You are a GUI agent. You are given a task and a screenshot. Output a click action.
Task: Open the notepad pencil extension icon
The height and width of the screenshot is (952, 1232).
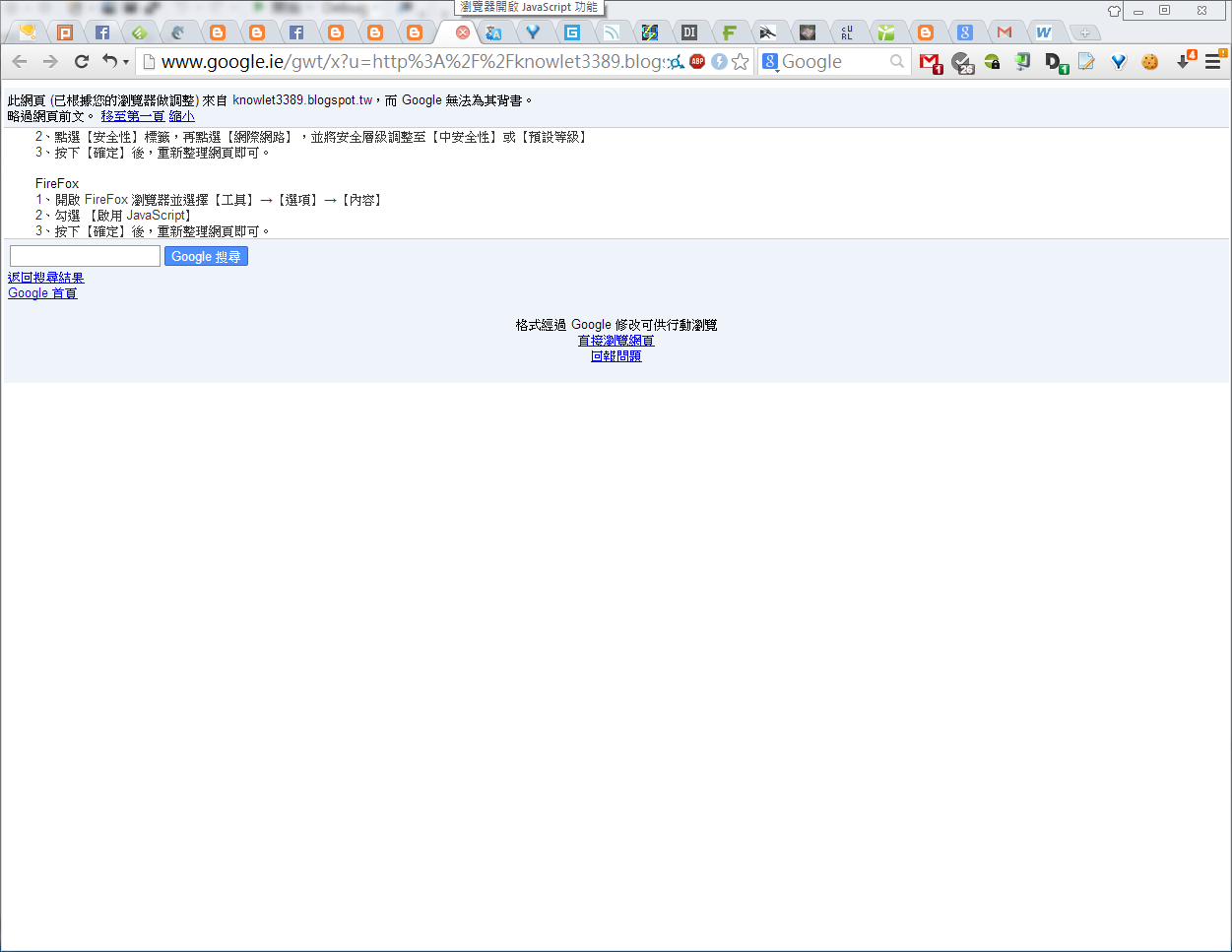pyautogui.click(x=1086, y=62)
